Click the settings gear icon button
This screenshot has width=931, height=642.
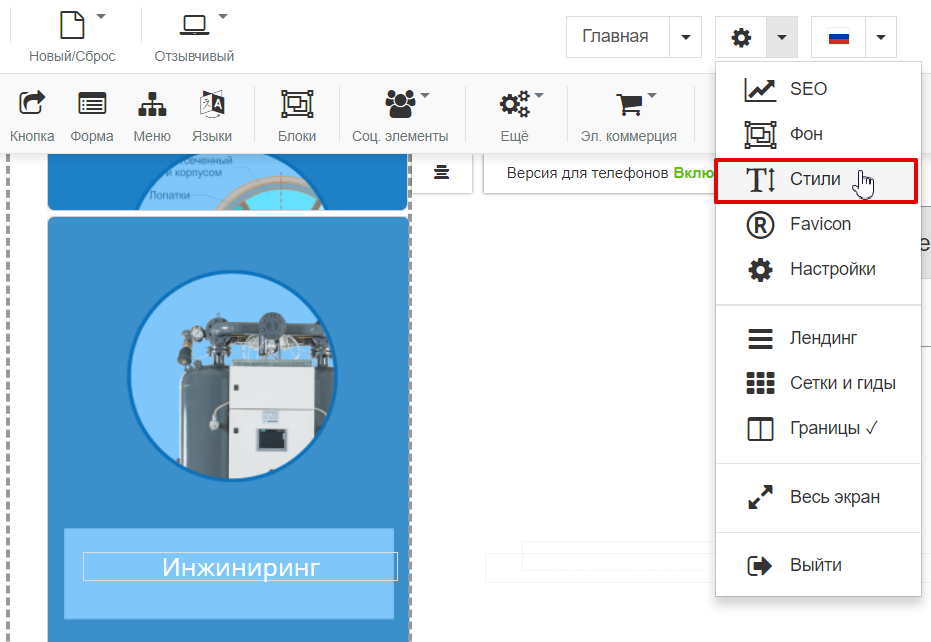coord(741,37)
